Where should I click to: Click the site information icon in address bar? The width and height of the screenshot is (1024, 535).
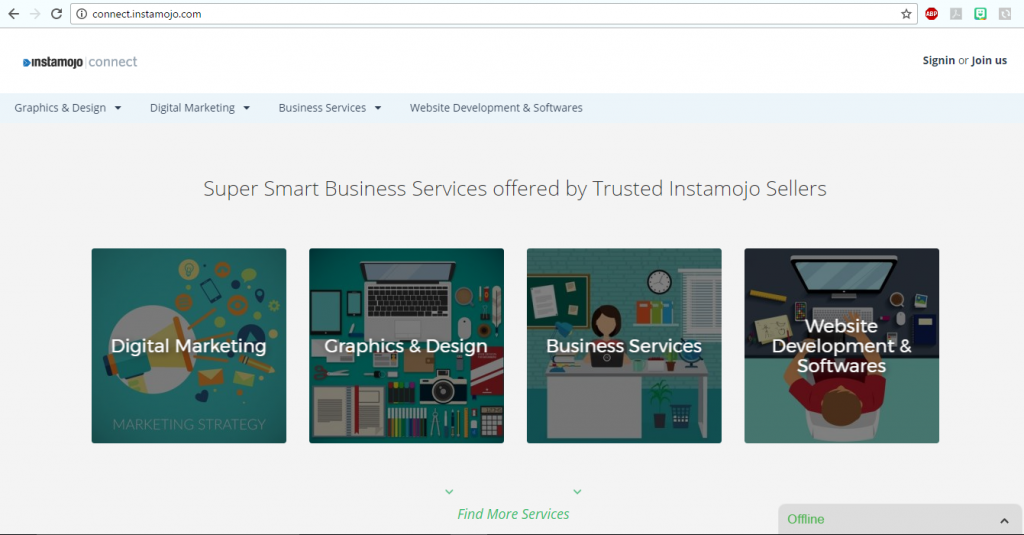(x=82, y=14)
